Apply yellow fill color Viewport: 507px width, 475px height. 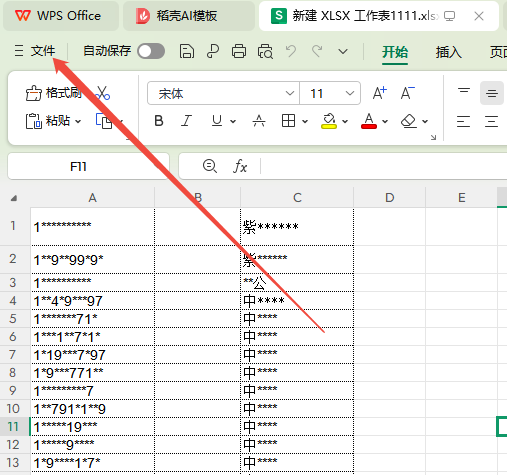[x=329, y=121]
